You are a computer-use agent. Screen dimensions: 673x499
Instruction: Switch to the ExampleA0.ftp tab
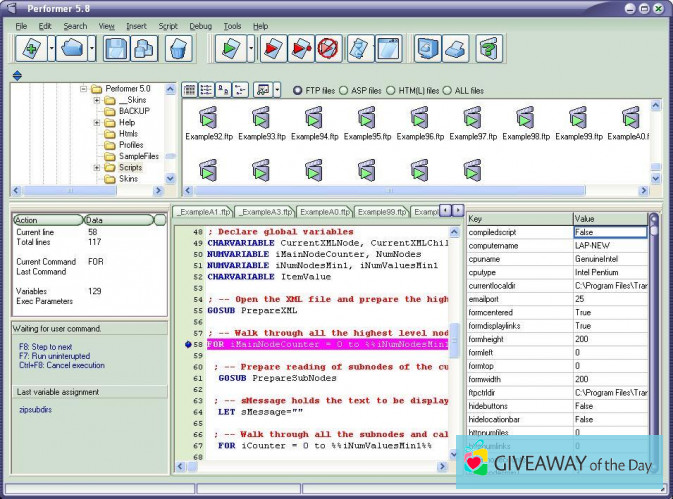click(325, 212)
